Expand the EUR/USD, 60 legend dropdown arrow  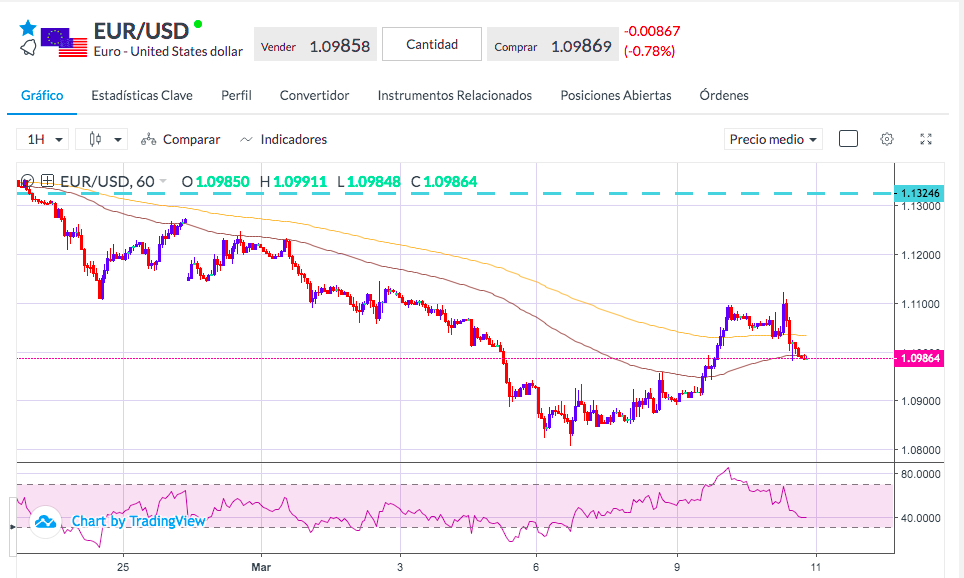coord(163,181)
